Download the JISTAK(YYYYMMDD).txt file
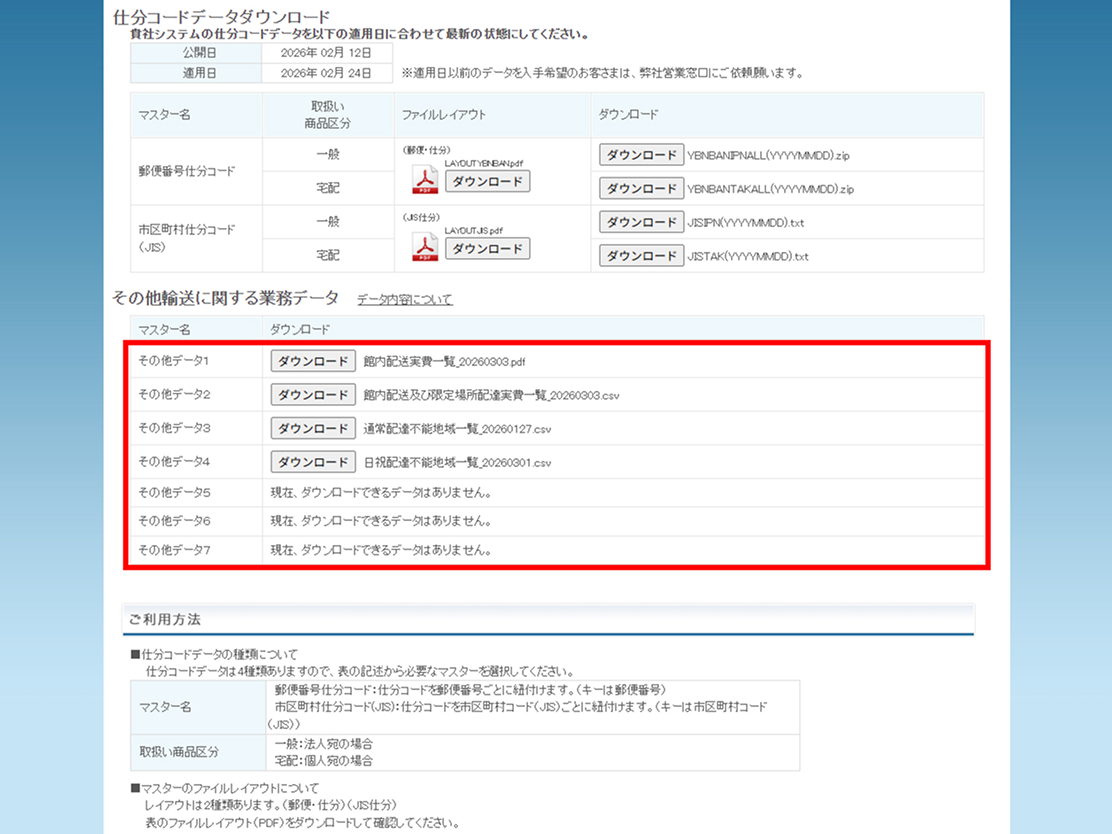The image size is (1112, 834). tap(641, 255)
